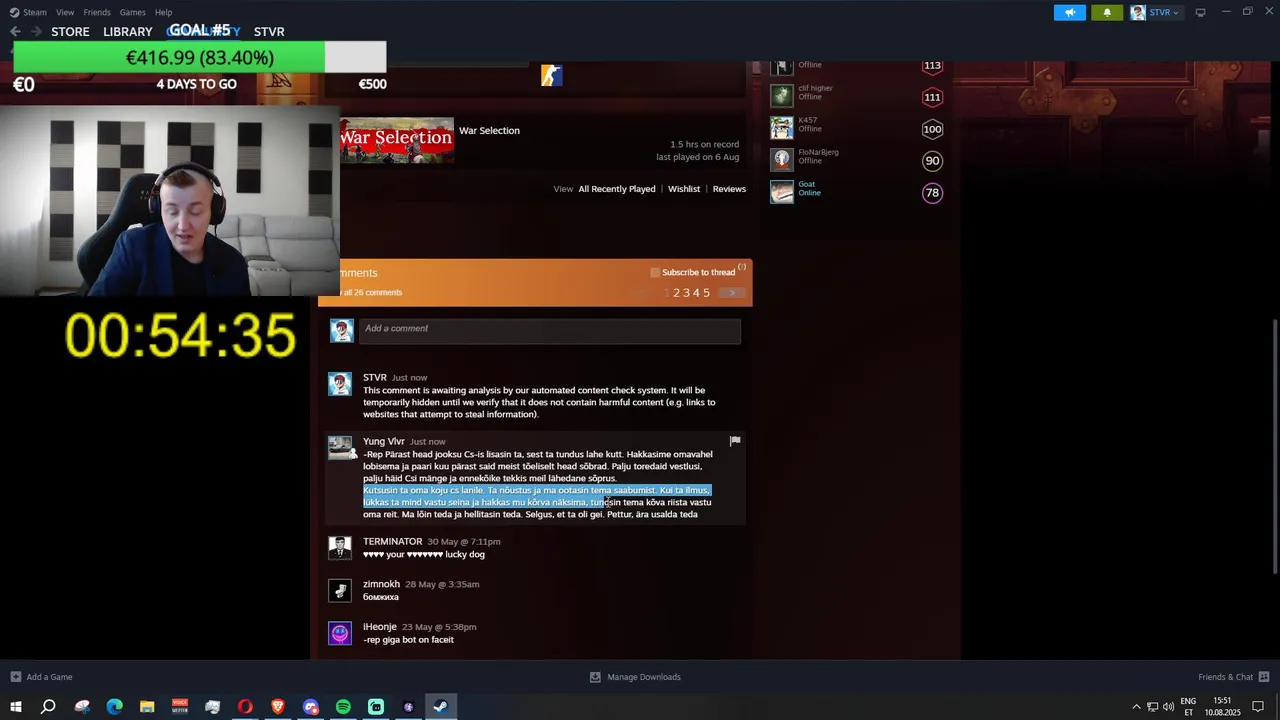This screenshot has height=720, width=1280.
Task: Open Manage Downloads
Action: tap(635, 677)
